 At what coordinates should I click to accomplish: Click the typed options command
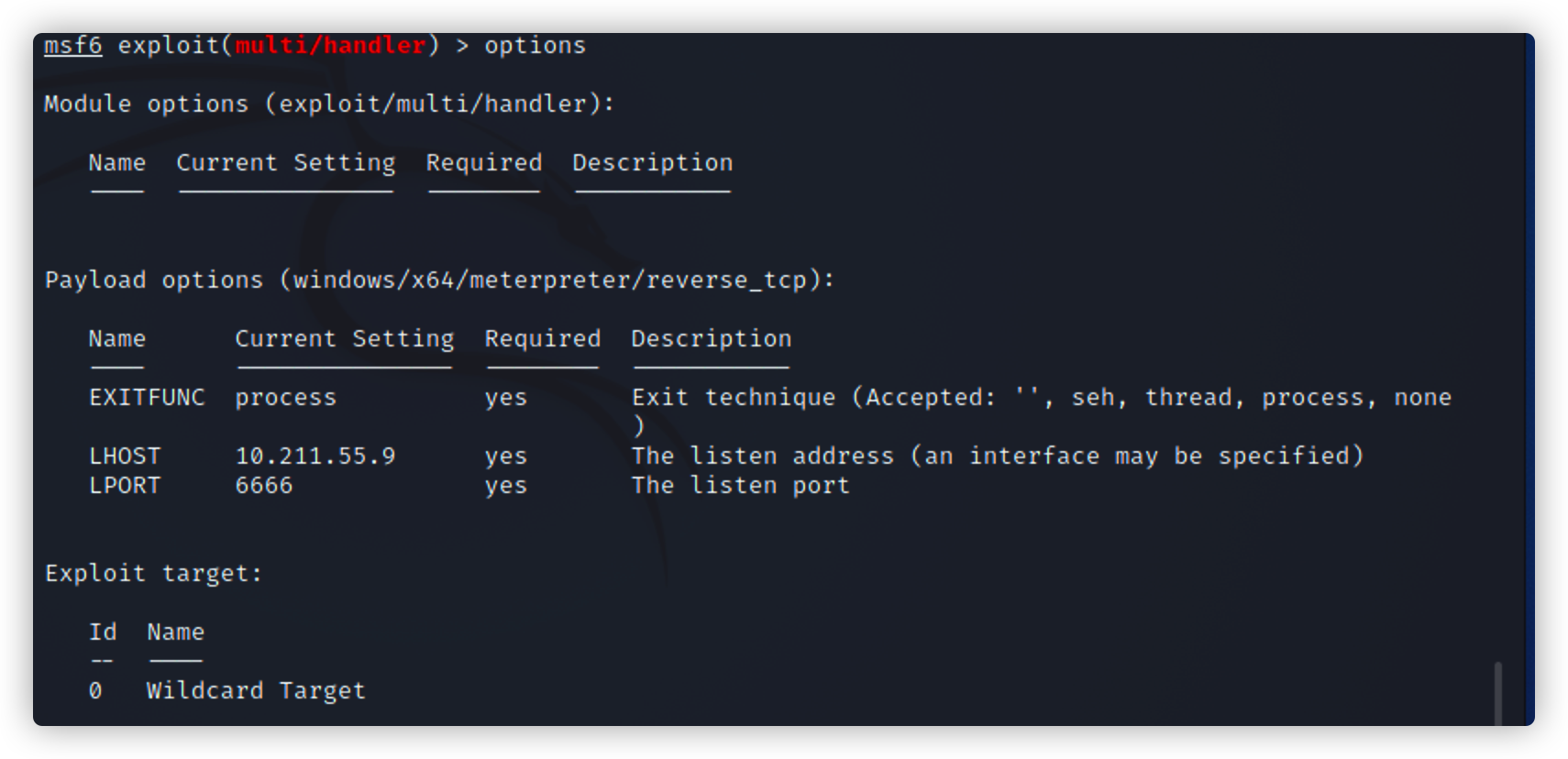[x=535, y=45]
